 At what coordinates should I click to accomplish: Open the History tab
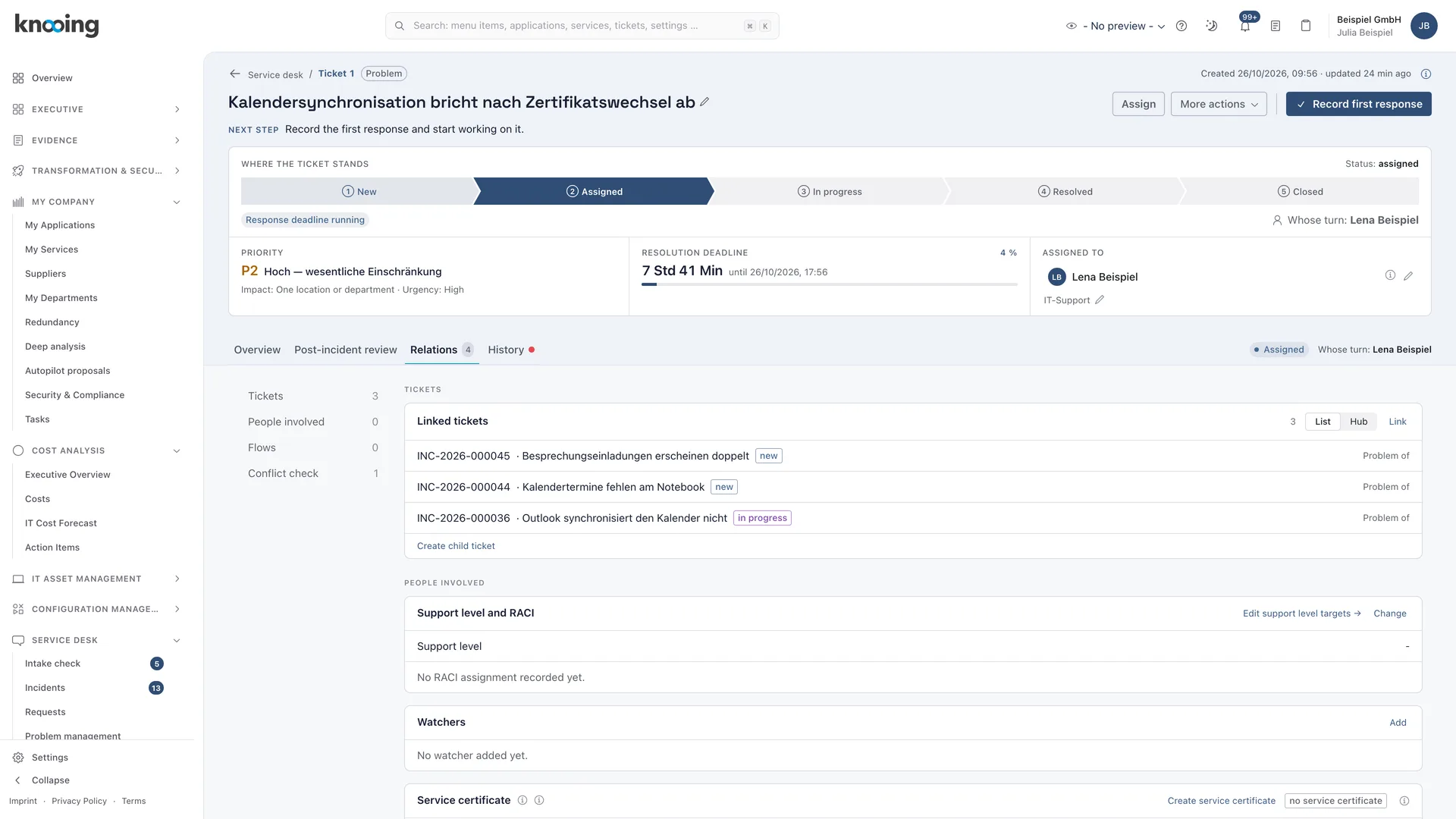tap(511, 350)
